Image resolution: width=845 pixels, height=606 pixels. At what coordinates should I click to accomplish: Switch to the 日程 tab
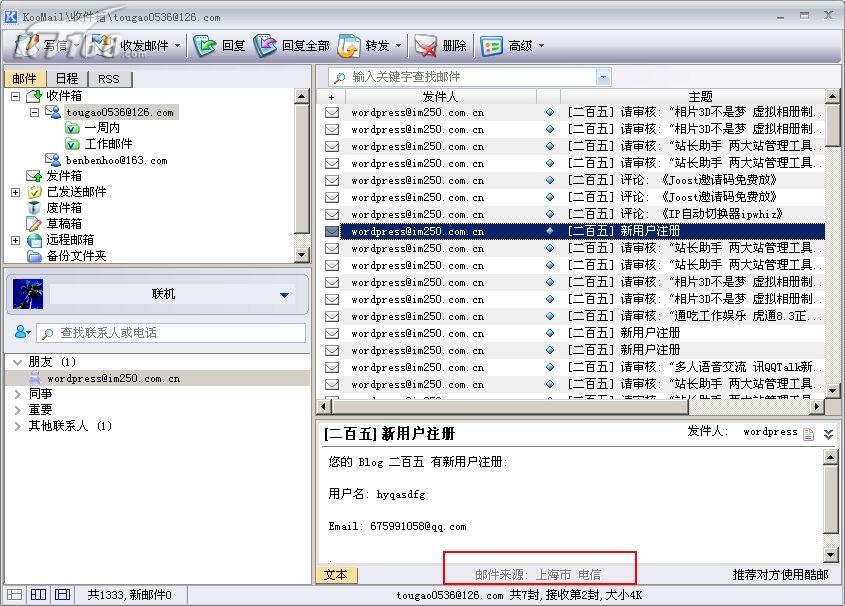click(67, 79)
